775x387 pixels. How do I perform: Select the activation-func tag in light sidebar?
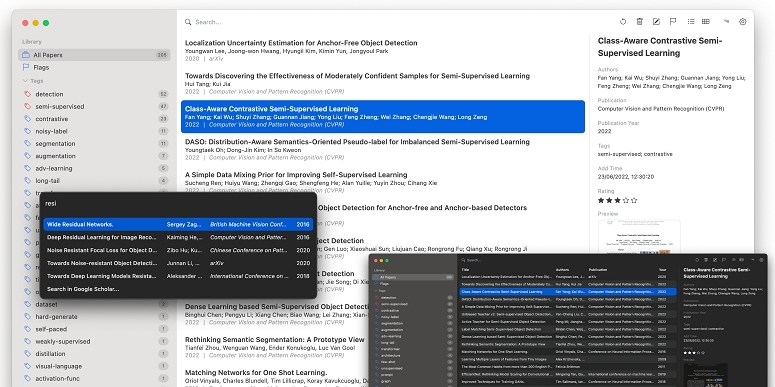click(x=95, y=379)
